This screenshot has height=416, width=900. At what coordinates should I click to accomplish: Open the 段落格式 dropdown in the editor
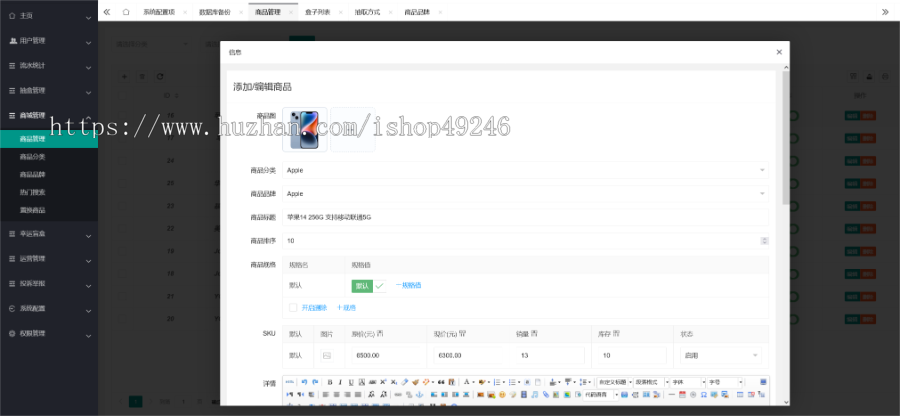point(651,382)
